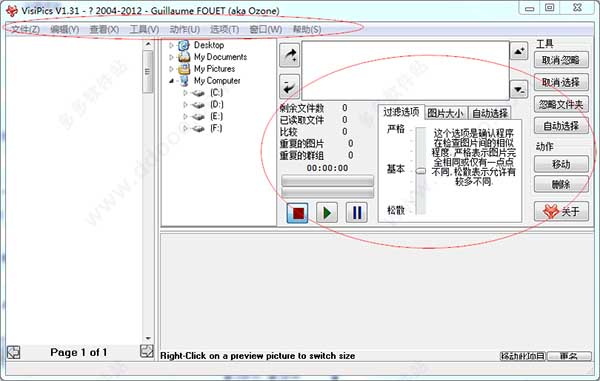The width and height of the screenshot is (600, 381).
Task: Select My Documents in folder tree
Action: click(220, 57)
